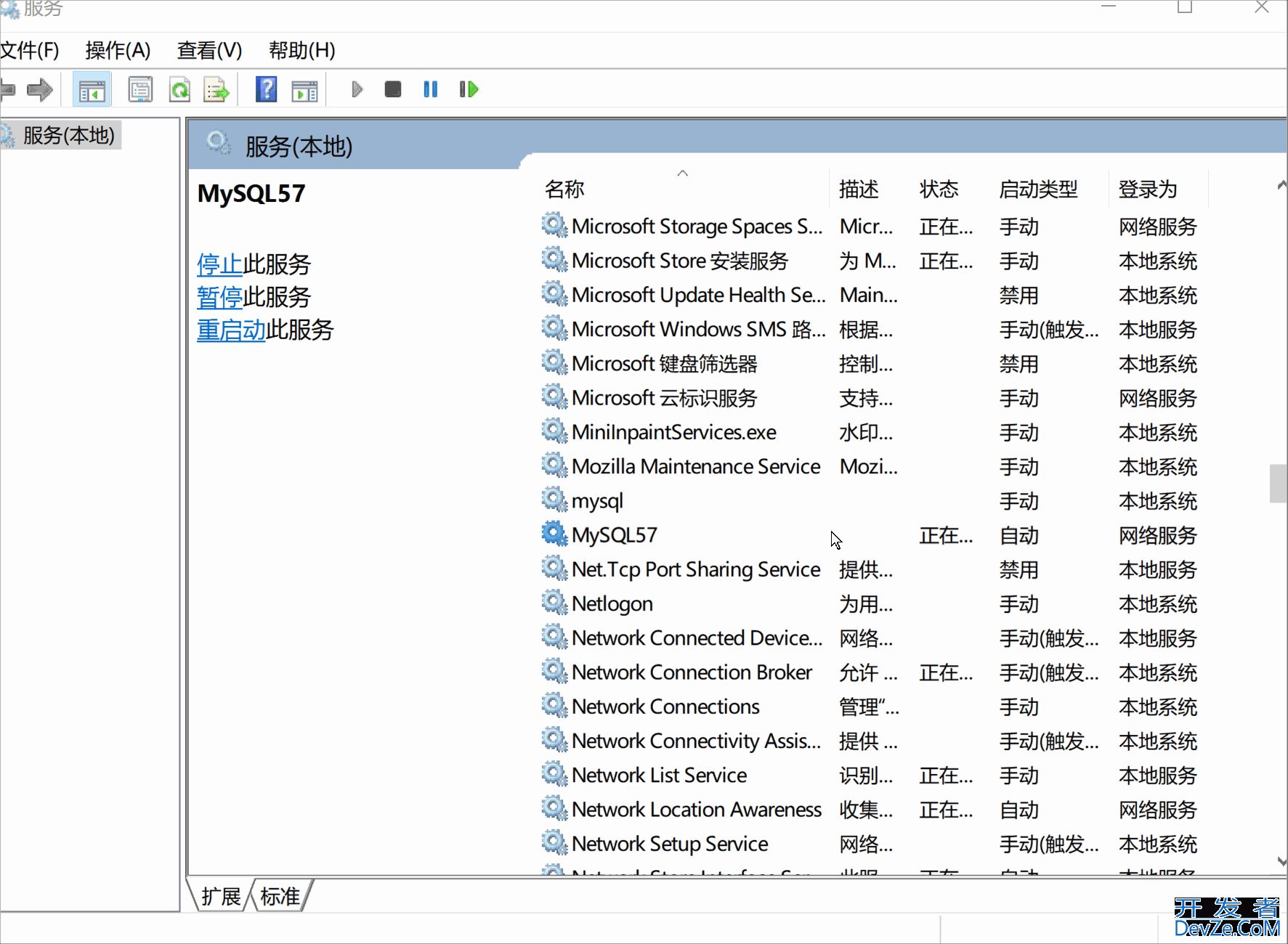This screenshot has width=1288, height=944.
Task: Select Microsoft Windows SMS 路... service name
Action: point(698,330)
